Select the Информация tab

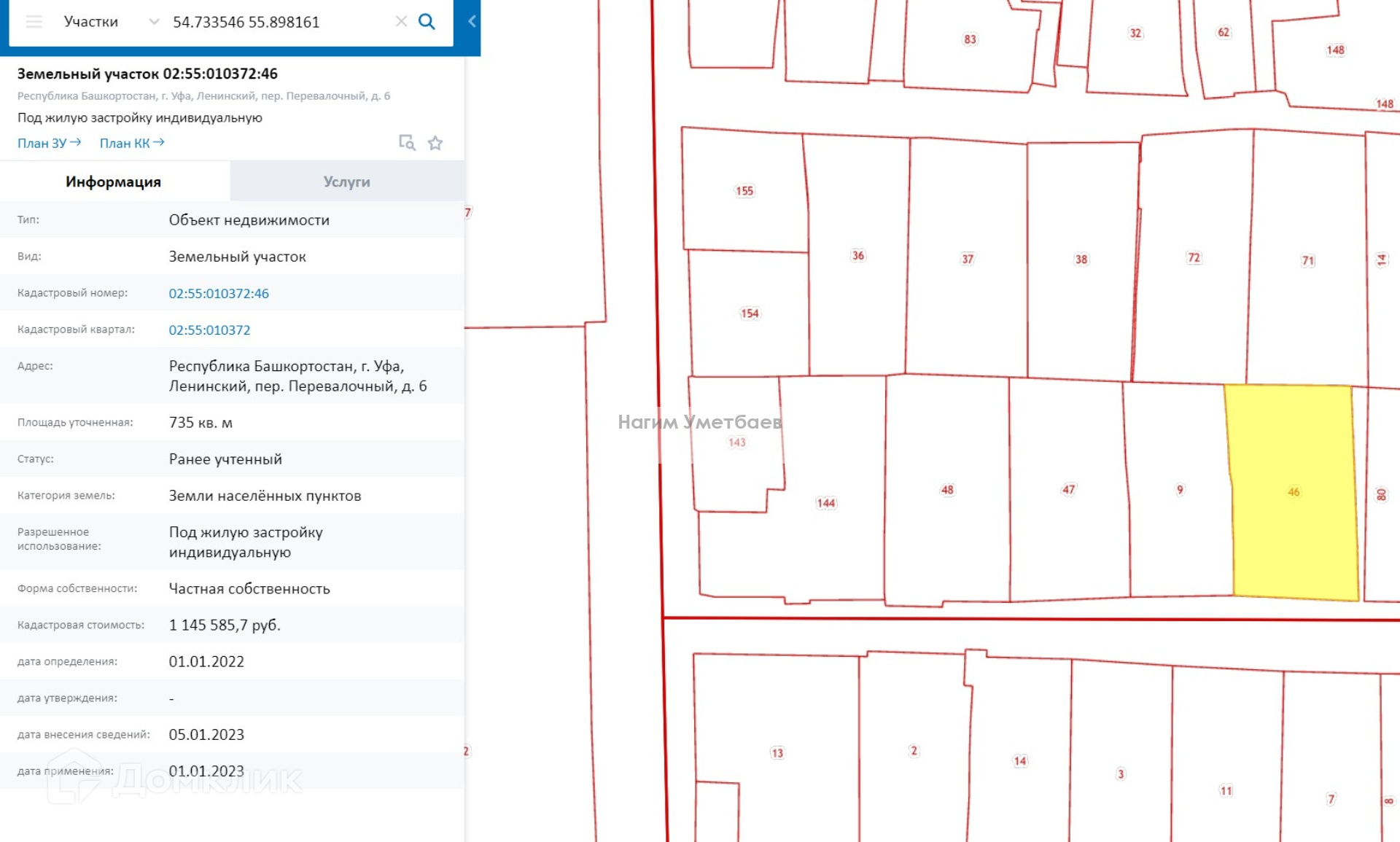tap(114, 182)
